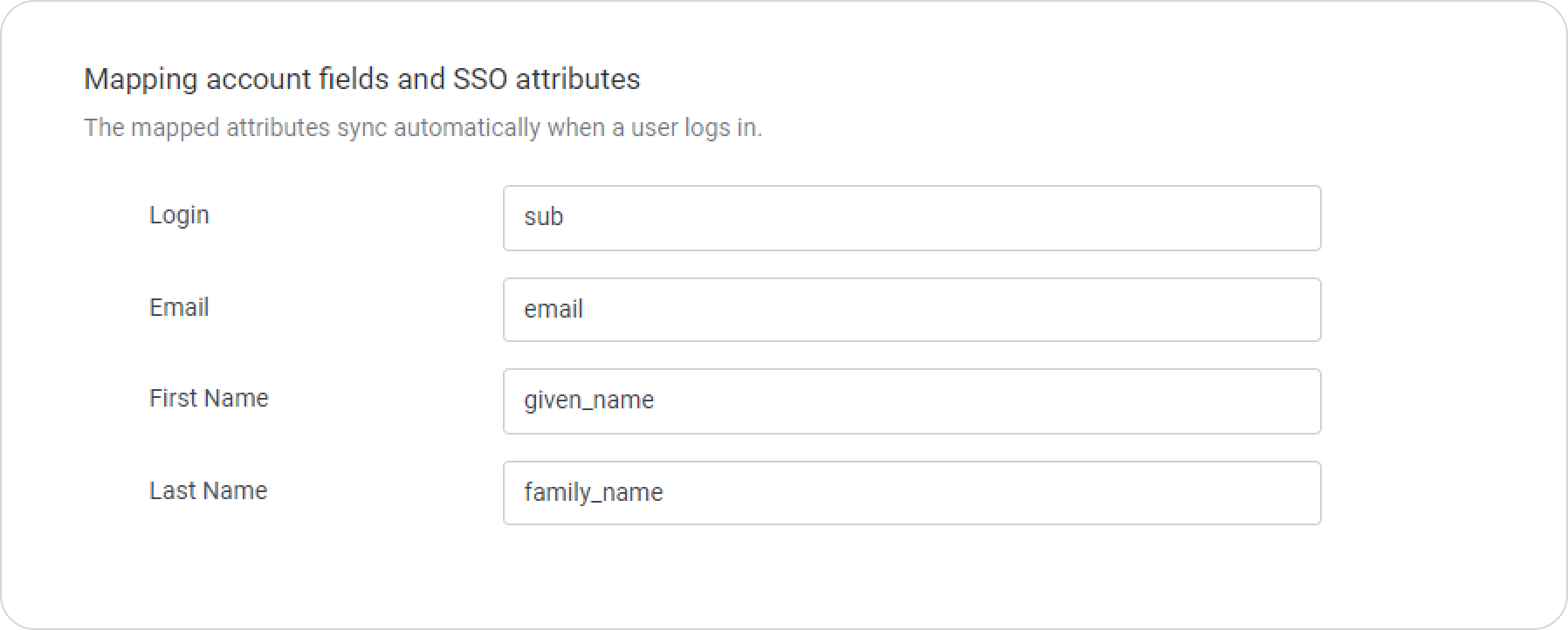The image size is (1568, 630).
Task: Click the word "sync" in the description
Action: 361,129
